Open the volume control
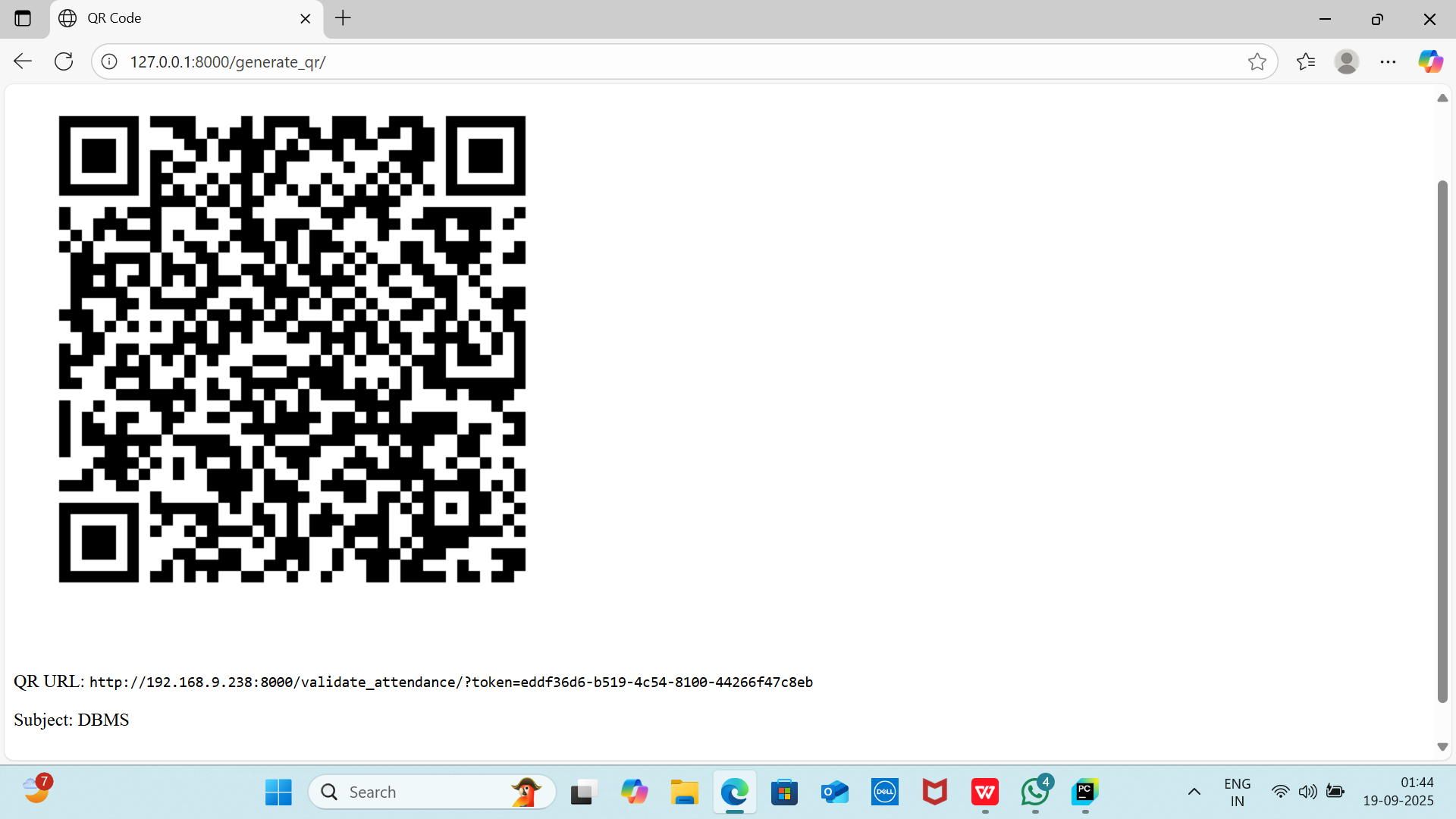Viewport: 1456px width, 819px height. tap(1307, 792)
